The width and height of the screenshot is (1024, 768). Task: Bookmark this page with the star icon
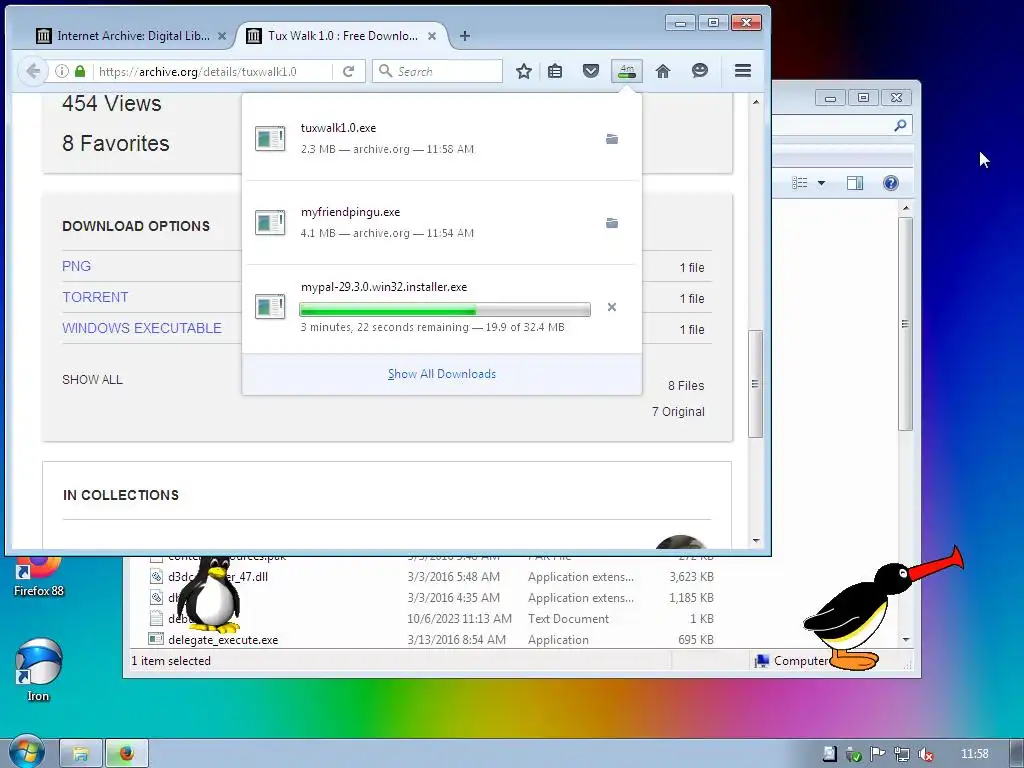pos(524,71)
